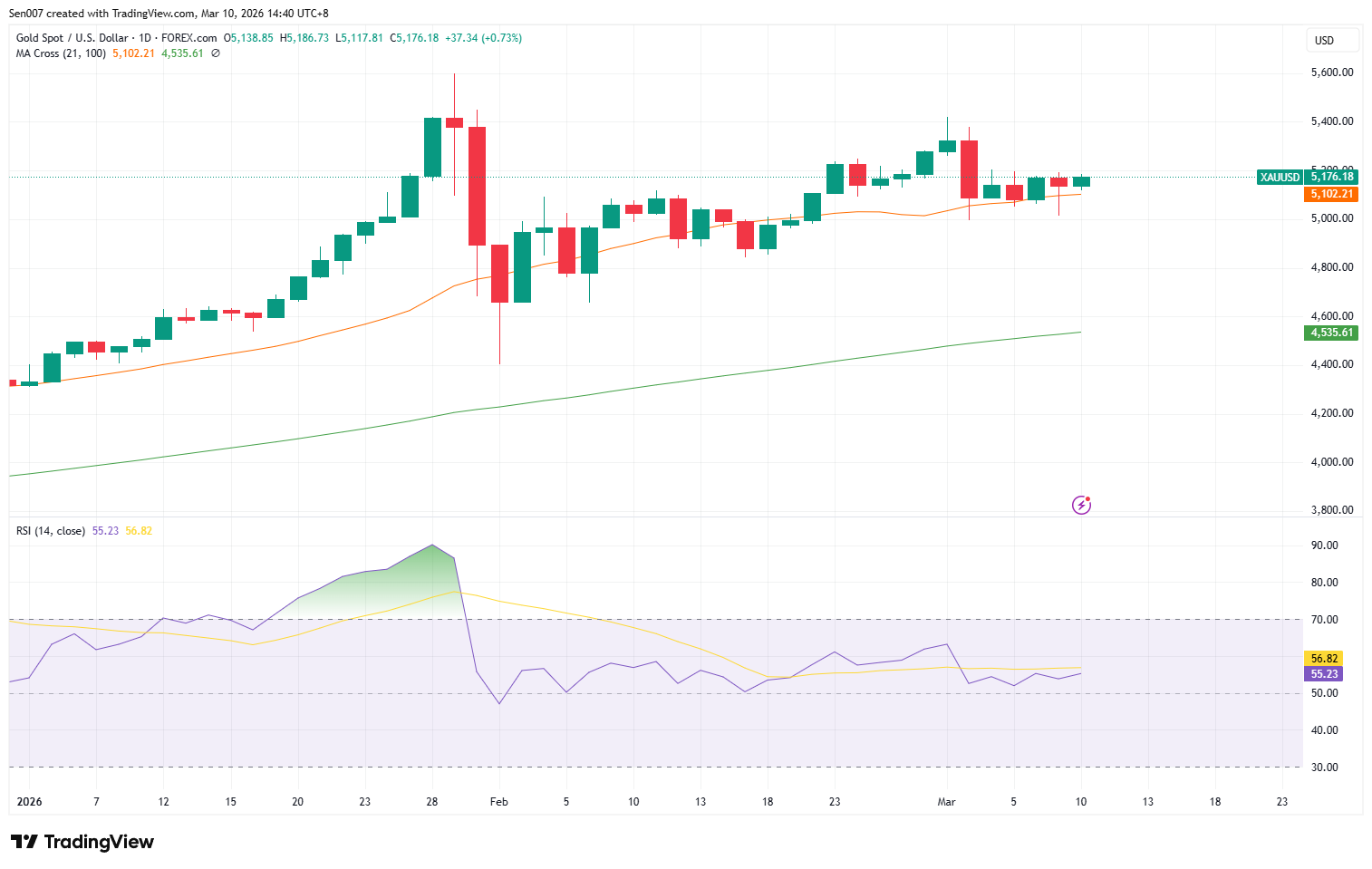Click the Mar label on the time axis
Viewport: 1372px width, 869px height.
946,802
